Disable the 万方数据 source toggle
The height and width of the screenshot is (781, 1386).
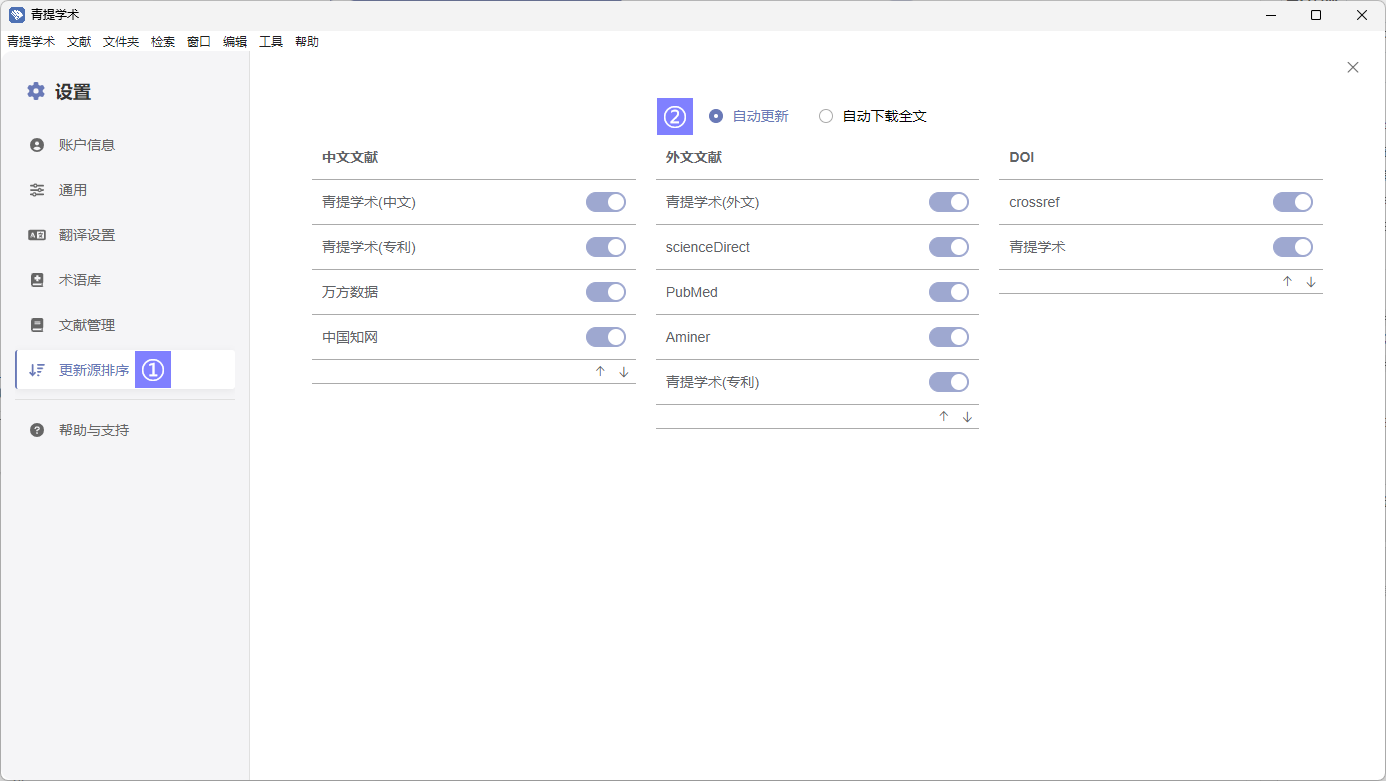[605, 292]
